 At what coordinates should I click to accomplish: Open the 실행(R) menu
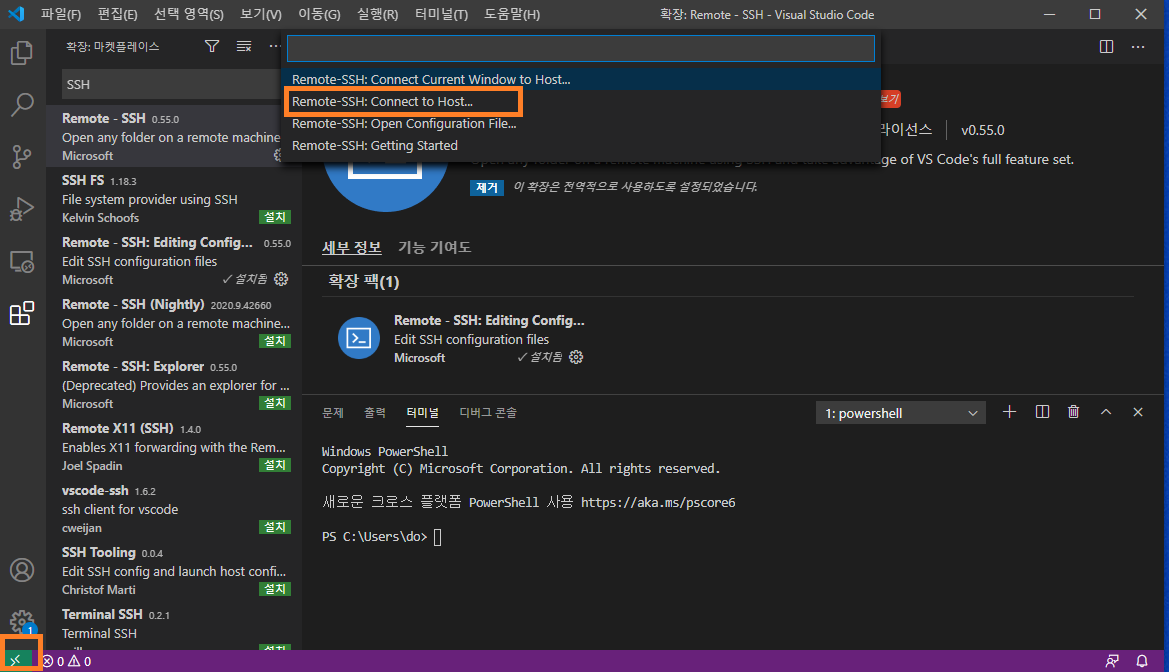(377, 14)
